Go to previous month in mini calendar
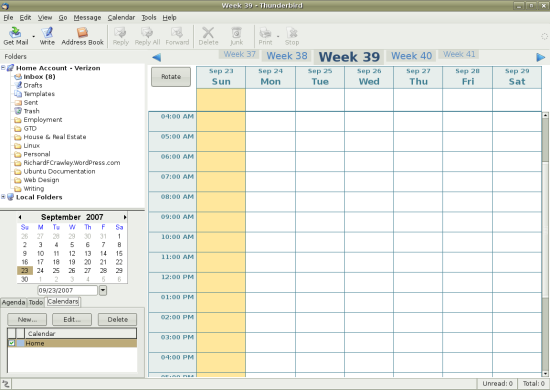This screenshot has width=550, height=390. (x=20, y=217)
